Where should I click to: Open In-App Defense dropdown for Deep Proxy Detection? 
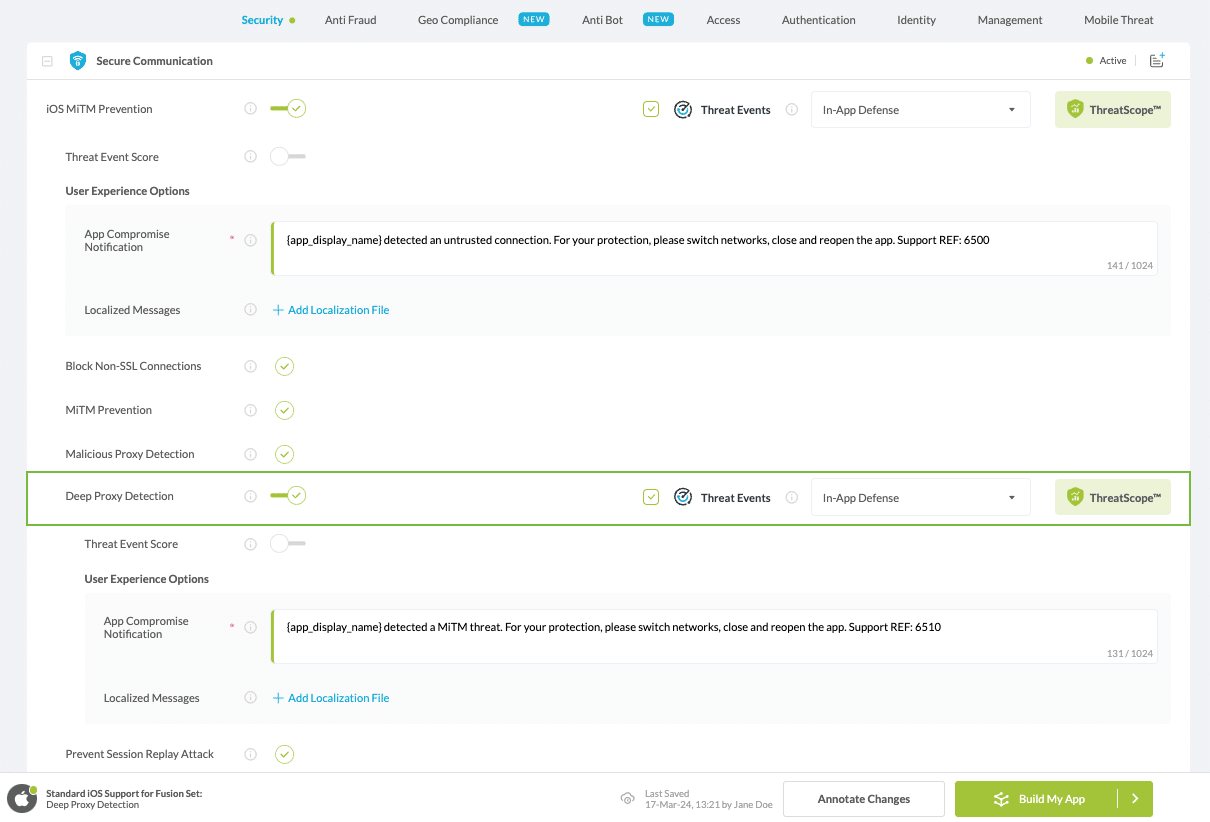click(920, 498)
